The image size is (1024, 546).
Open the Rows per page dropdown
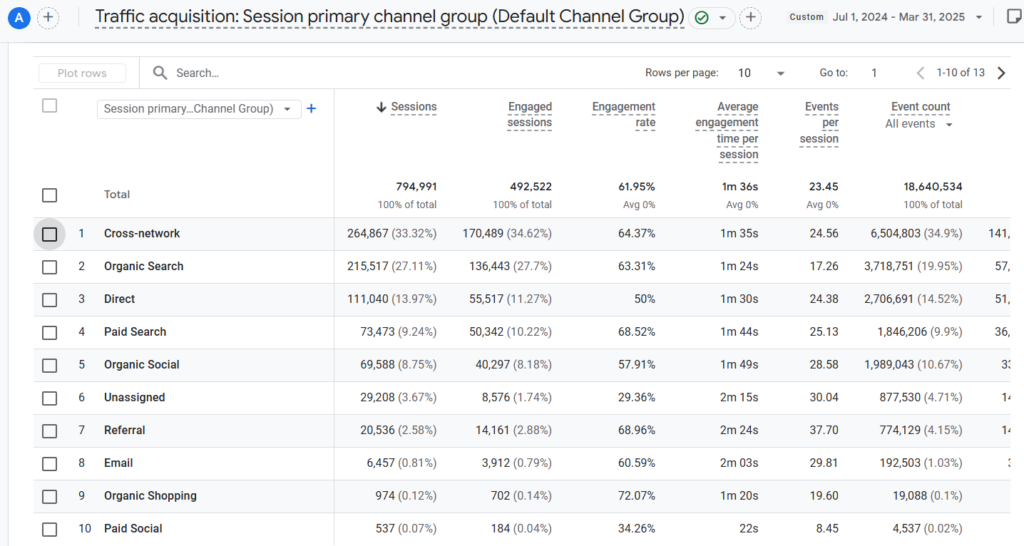(x=762, y=73)
